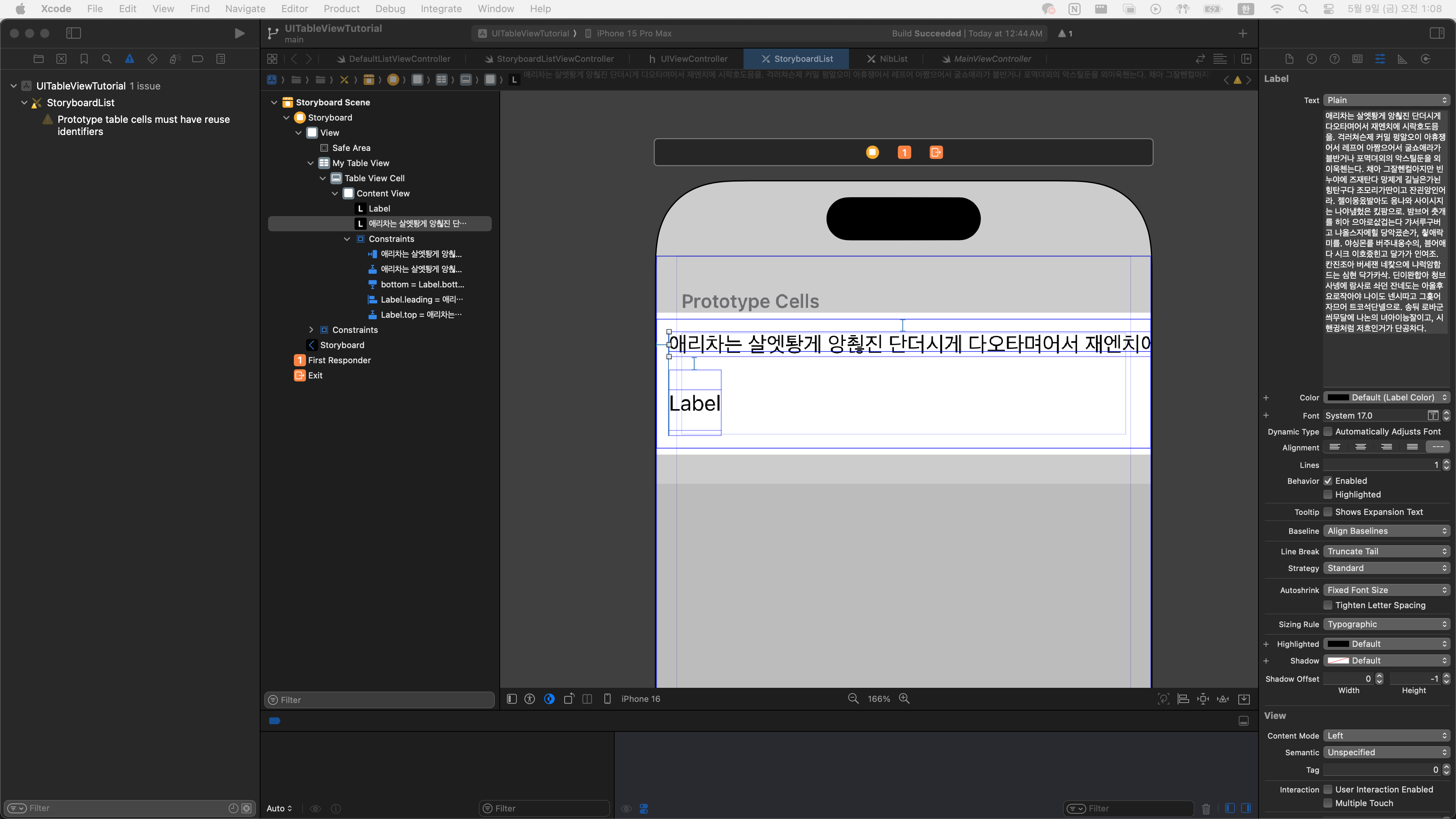Toggle the canvas appearance dark mode button
Screen dimensions: 1456x819
click(549, 698)
